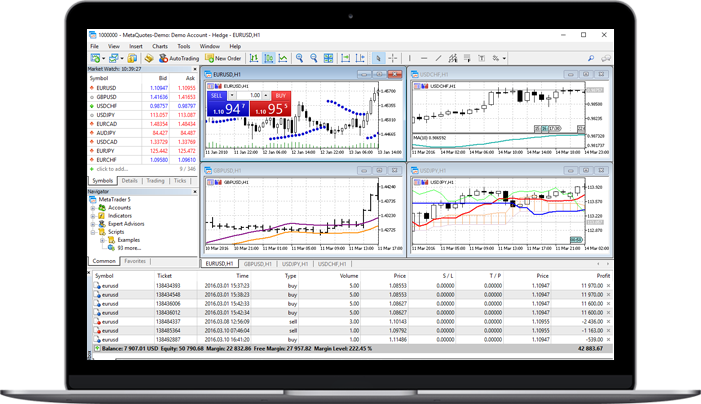Open the Profiles toolbar icon
The image size is (701, 404).
(x=114, y=58)
